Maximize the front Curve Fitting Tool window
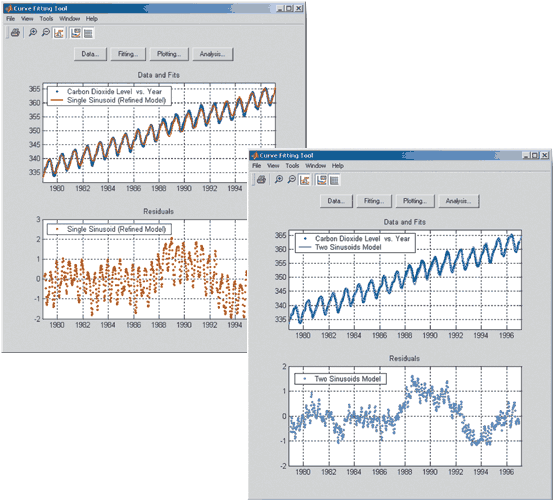Viewport: 554px width, 500px height. click(535, 155)
